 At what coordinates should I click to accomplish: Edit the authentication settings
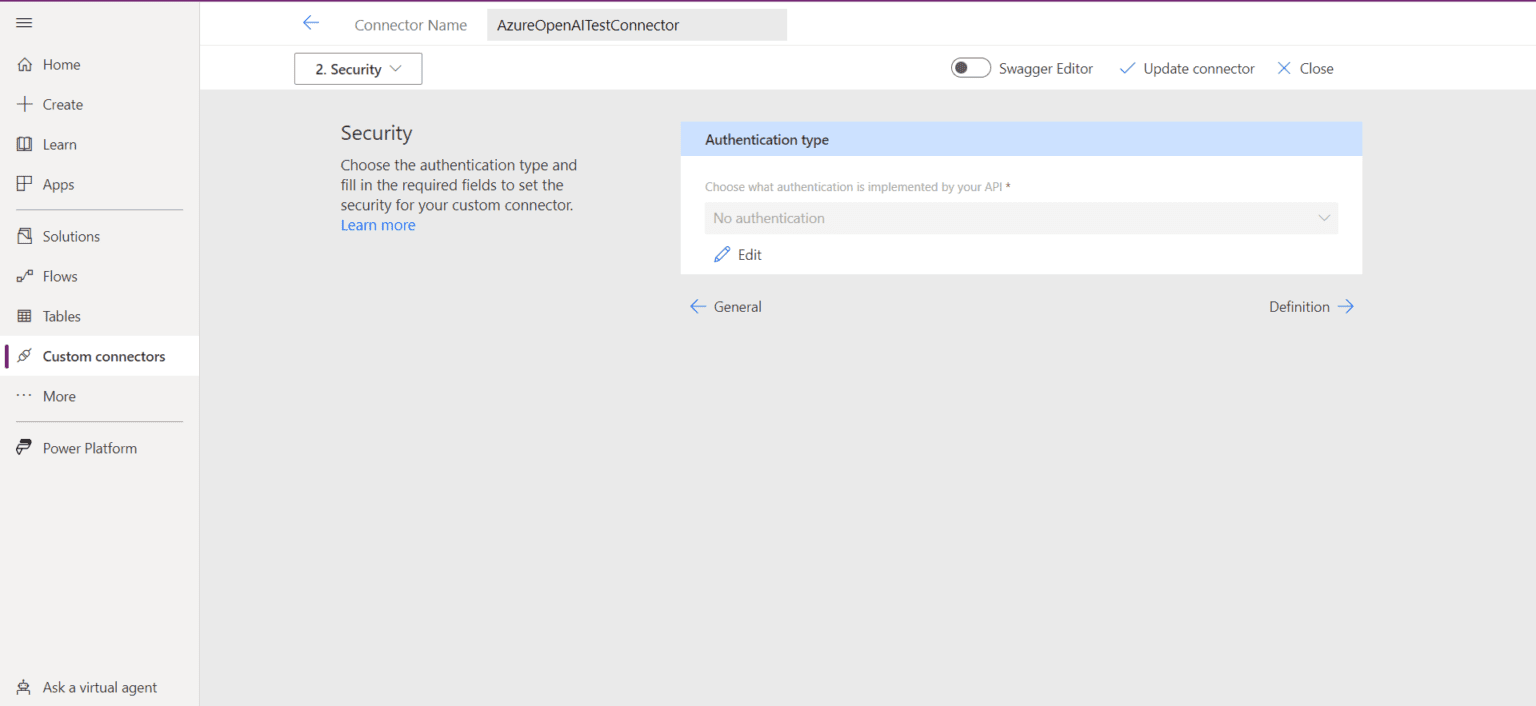pos(738,254)
